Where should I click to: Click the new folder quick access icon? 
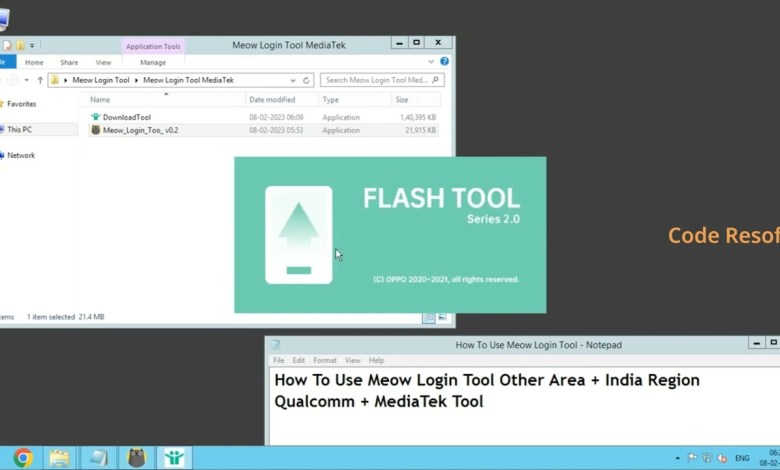(x=20, y=45)
